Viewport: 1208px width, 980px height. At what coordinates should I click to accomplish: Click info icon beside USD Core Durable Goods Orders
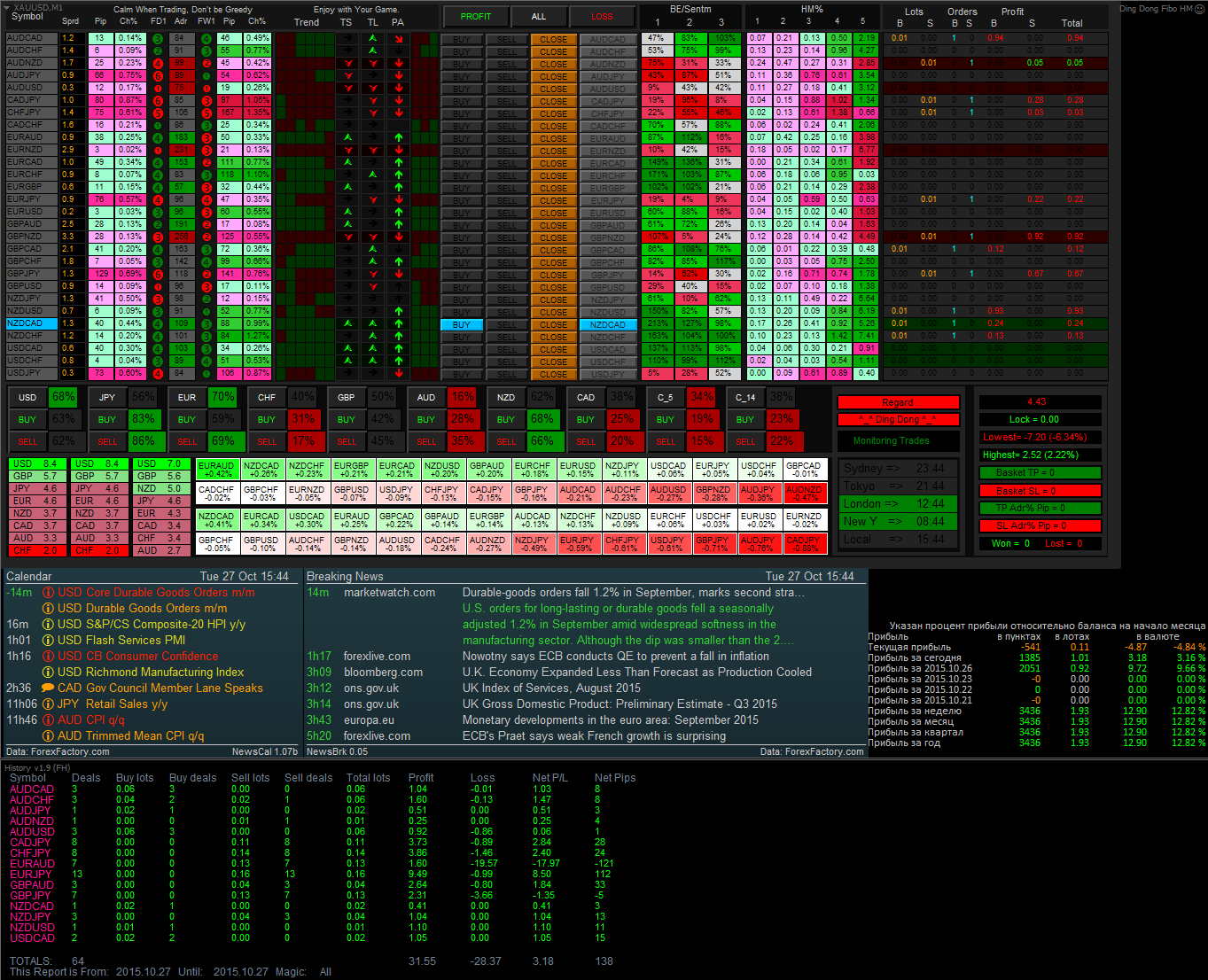pos(49,593)
